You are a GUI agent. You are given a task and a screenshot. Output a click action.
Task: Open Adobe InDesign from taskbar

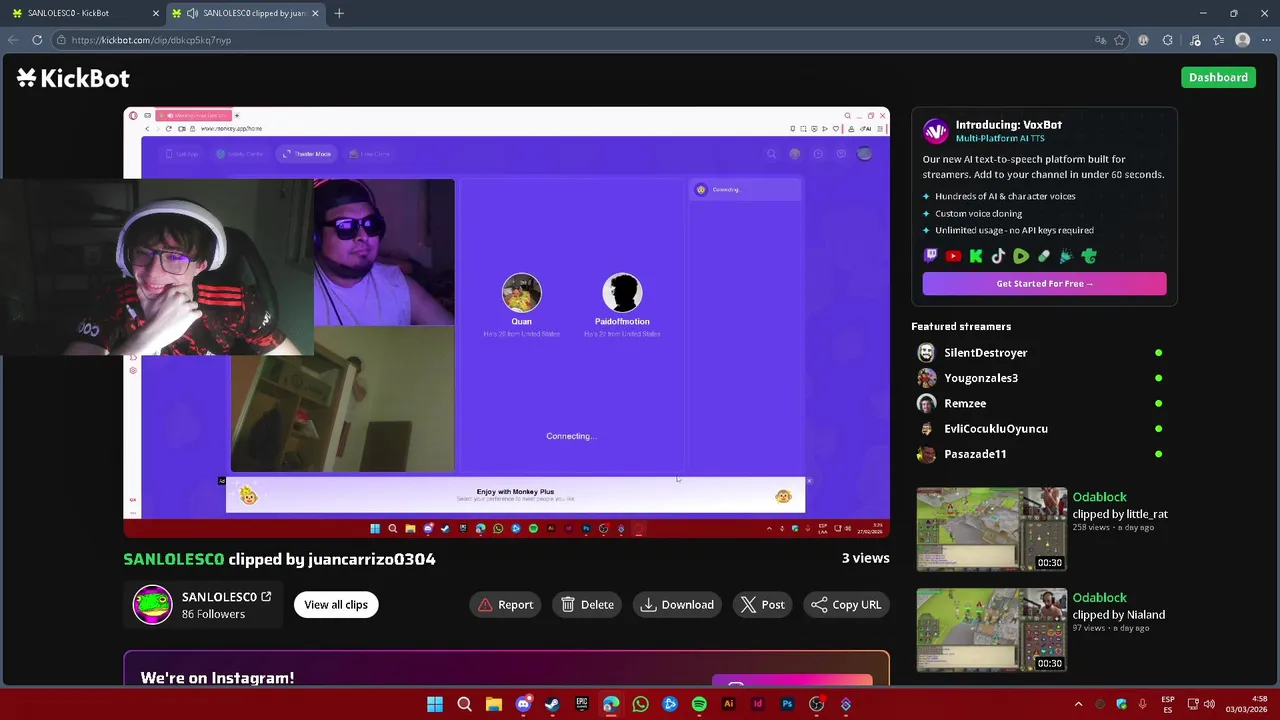[757, 704]
